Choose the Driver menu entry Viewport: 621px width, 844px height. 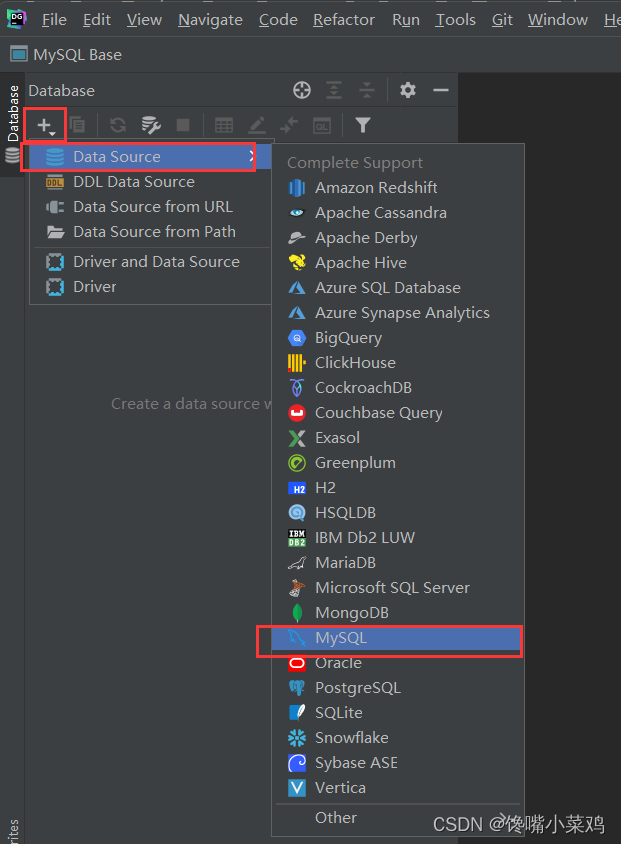click(150, 286)
